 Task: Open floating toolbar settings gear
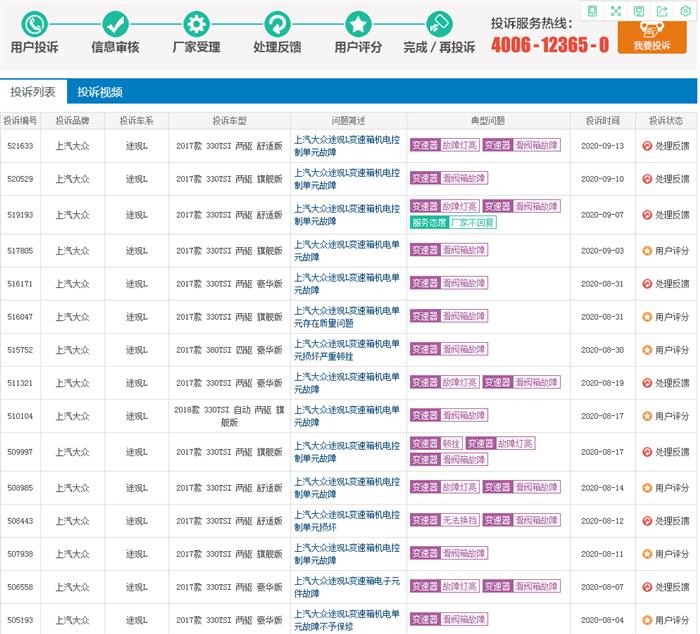[685, 11]
